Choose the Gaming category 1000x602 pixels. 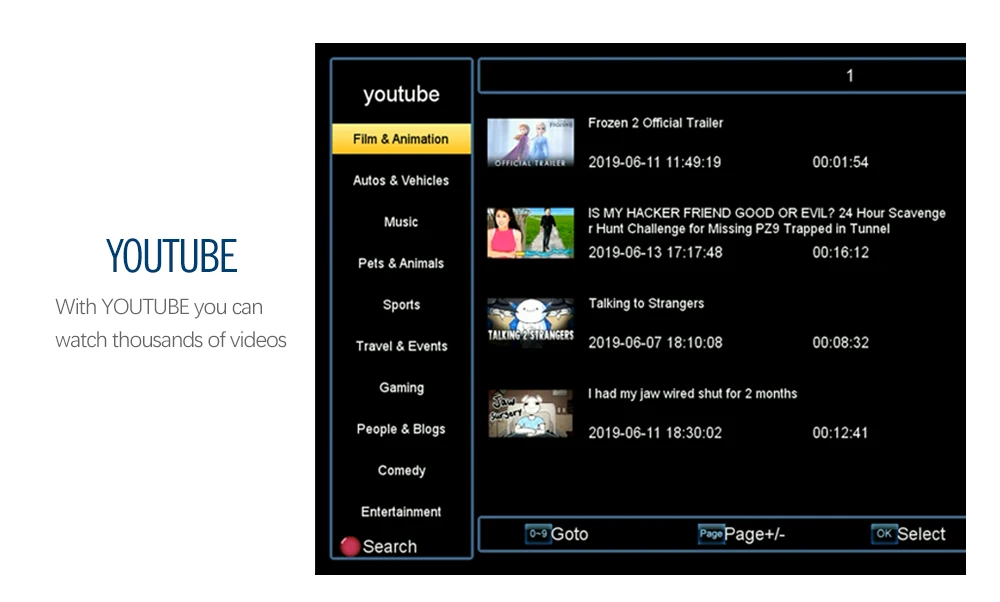coord(401,388)
